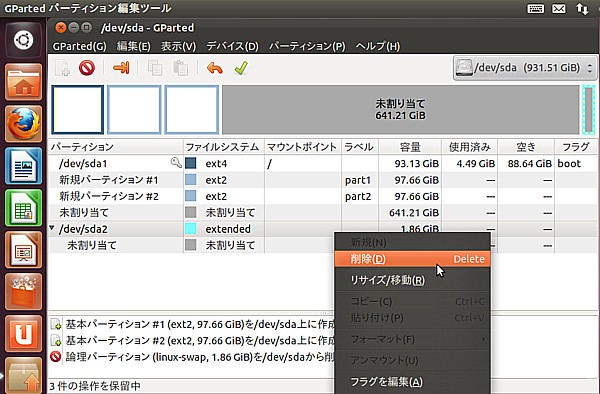
Task: Choose 削除(D) in the context menu
Action: pyautogui.click(x=412, y=259)
